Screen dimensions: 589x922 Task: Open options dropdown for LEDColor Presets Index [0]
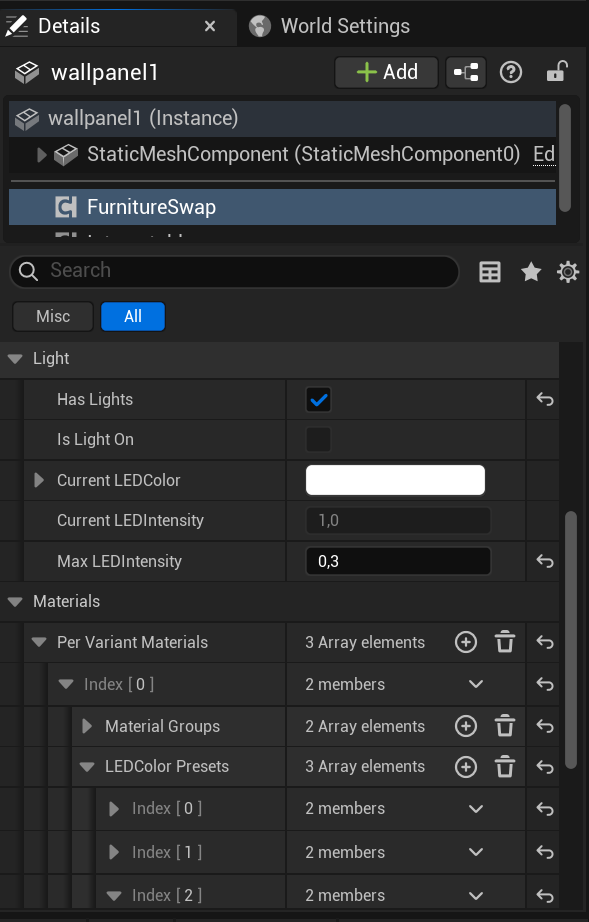[476, 809]
